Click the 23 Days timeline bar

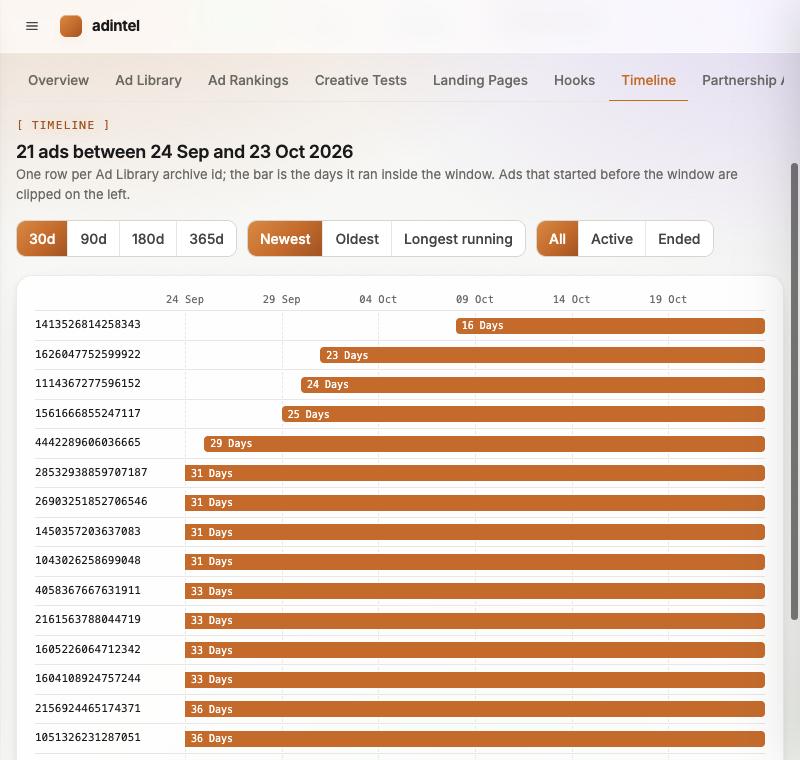(542, 356)
